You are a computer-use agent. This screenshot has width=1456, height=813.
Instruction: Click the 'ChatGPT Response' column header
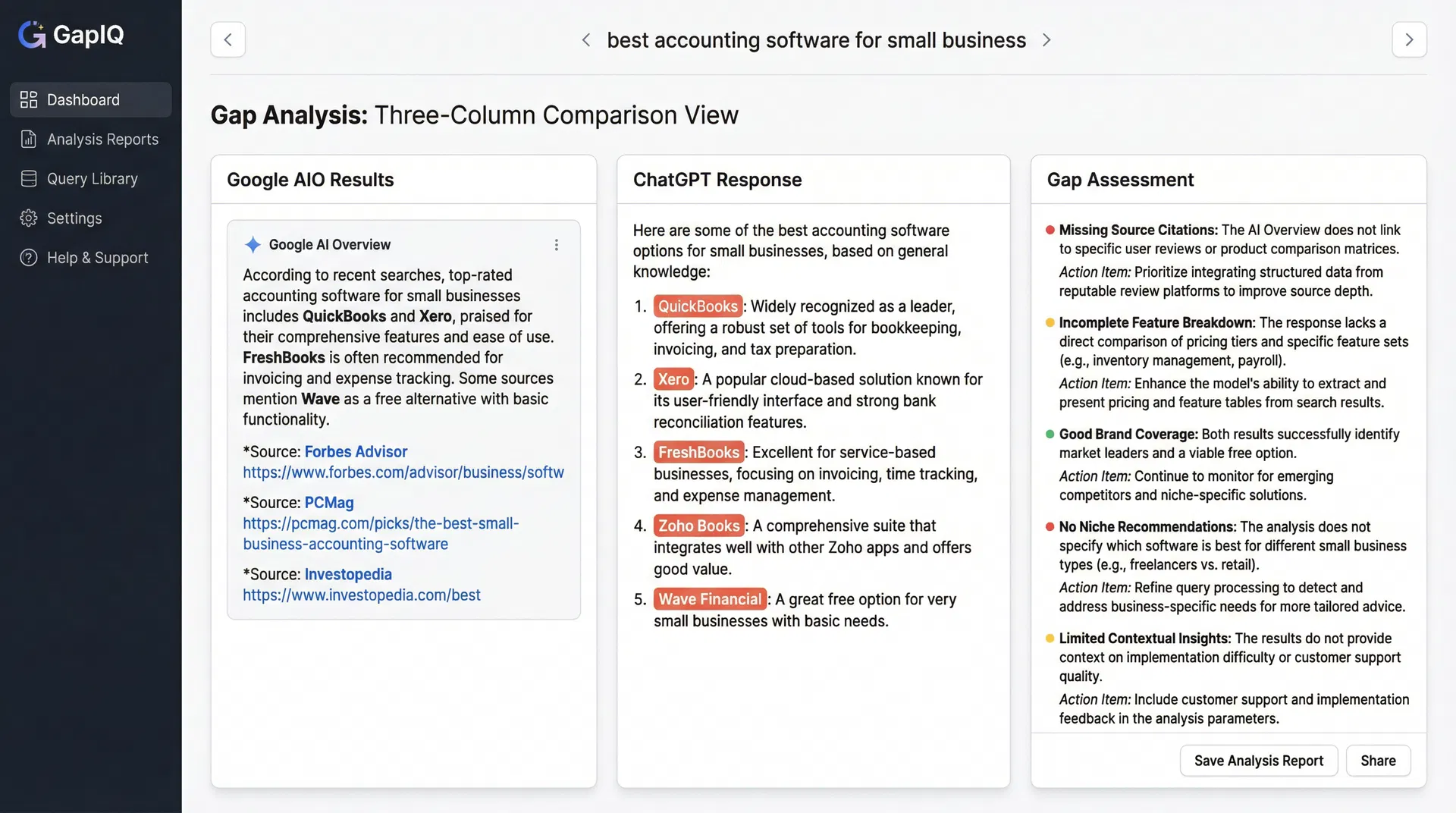coord(717,179)
